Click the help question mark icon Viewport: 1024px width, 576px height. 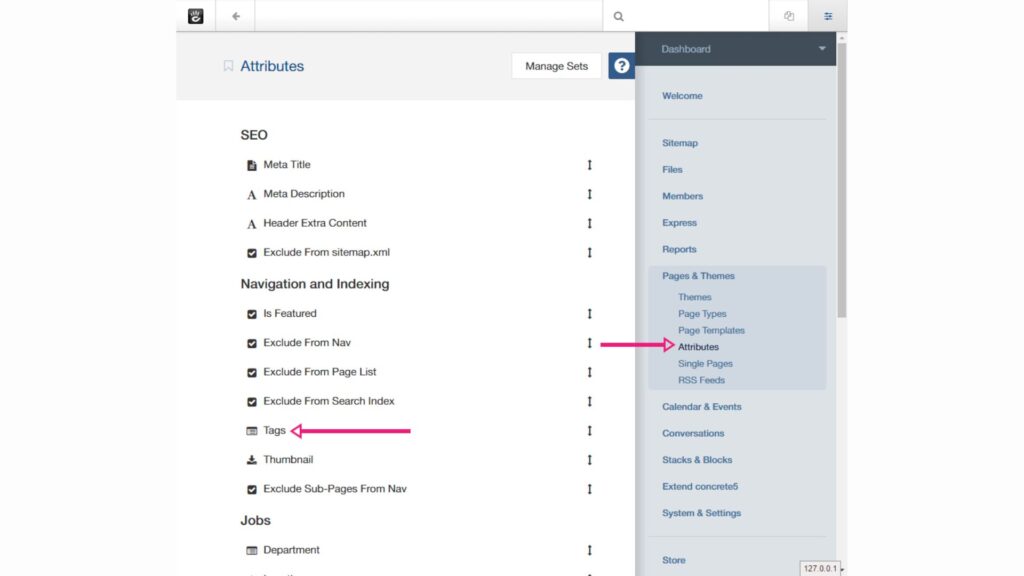click(622, 66)
